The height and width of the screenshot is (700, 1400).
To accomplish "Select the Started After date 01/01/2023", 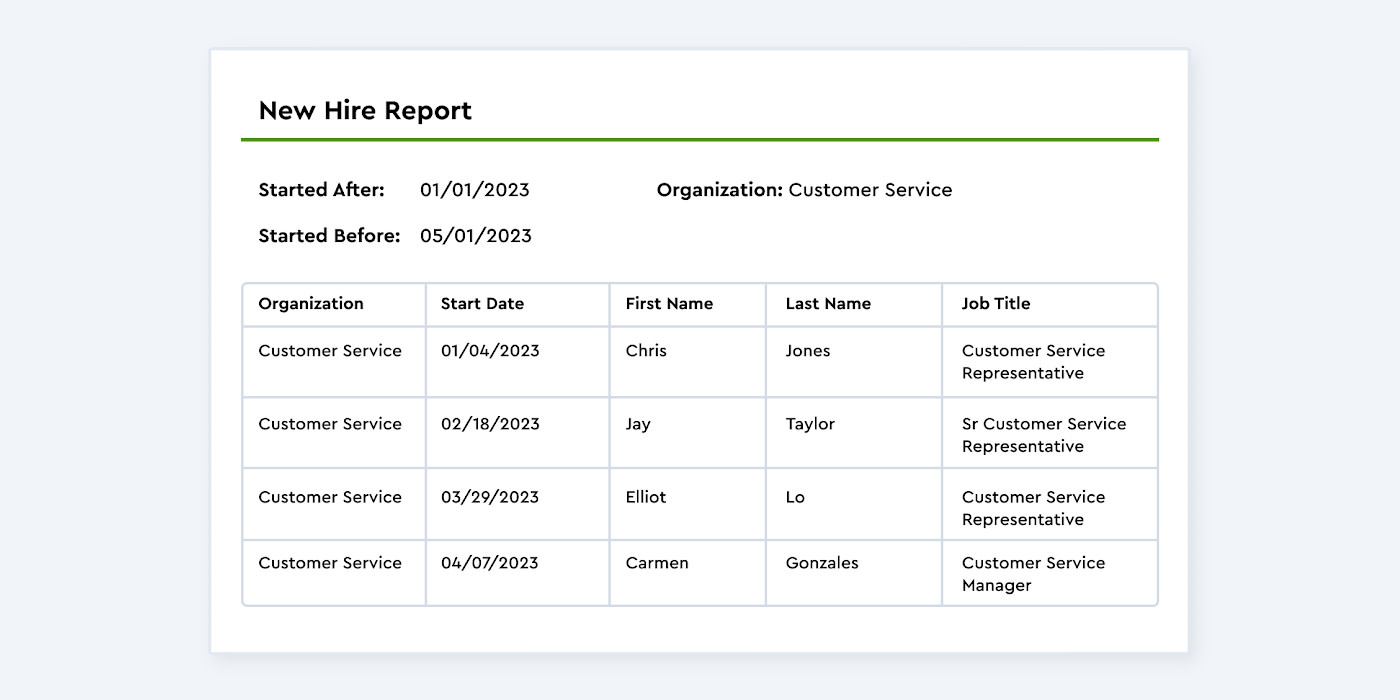I will click(x=474, y=190).
